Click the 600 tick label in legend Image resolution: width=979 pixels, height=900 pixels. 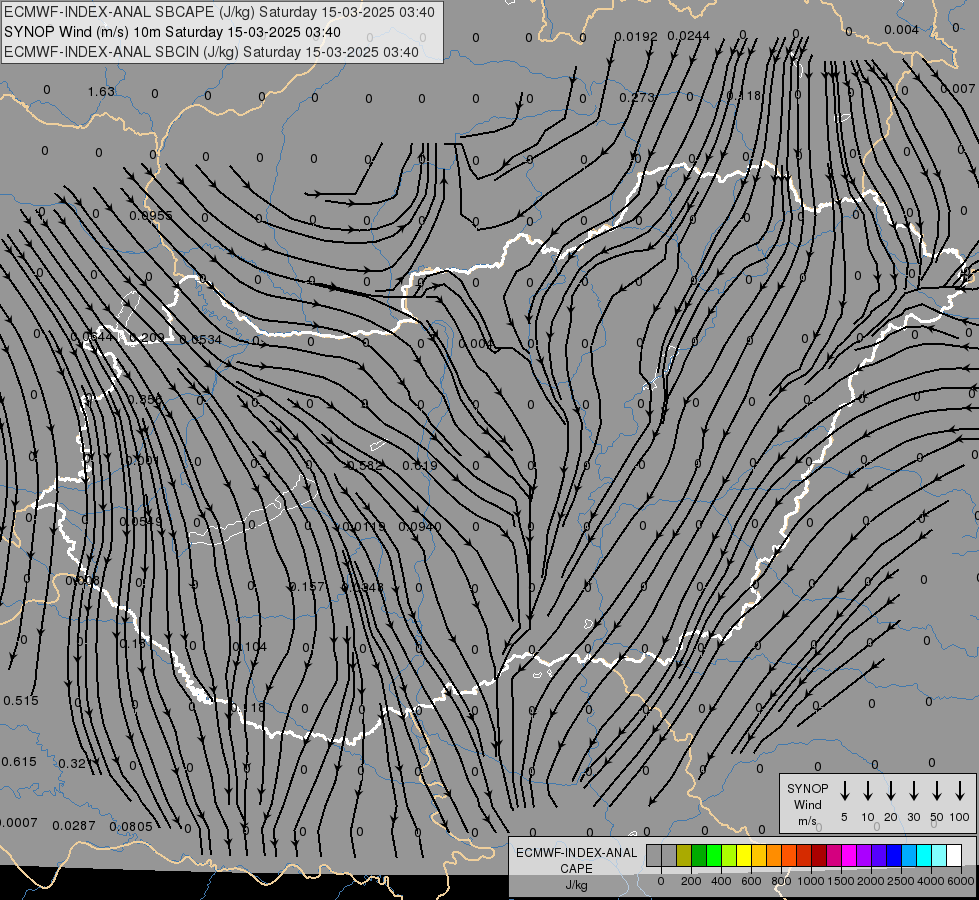(751, 881)
